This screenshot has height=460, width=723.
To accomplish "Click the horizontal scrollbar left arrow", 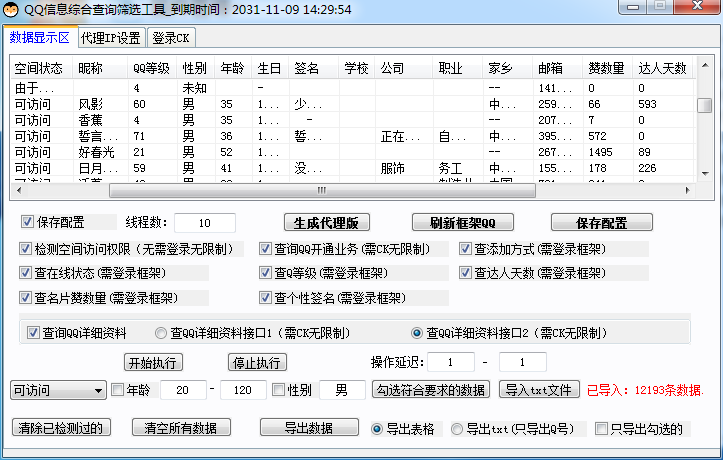I will pos(19,190).
